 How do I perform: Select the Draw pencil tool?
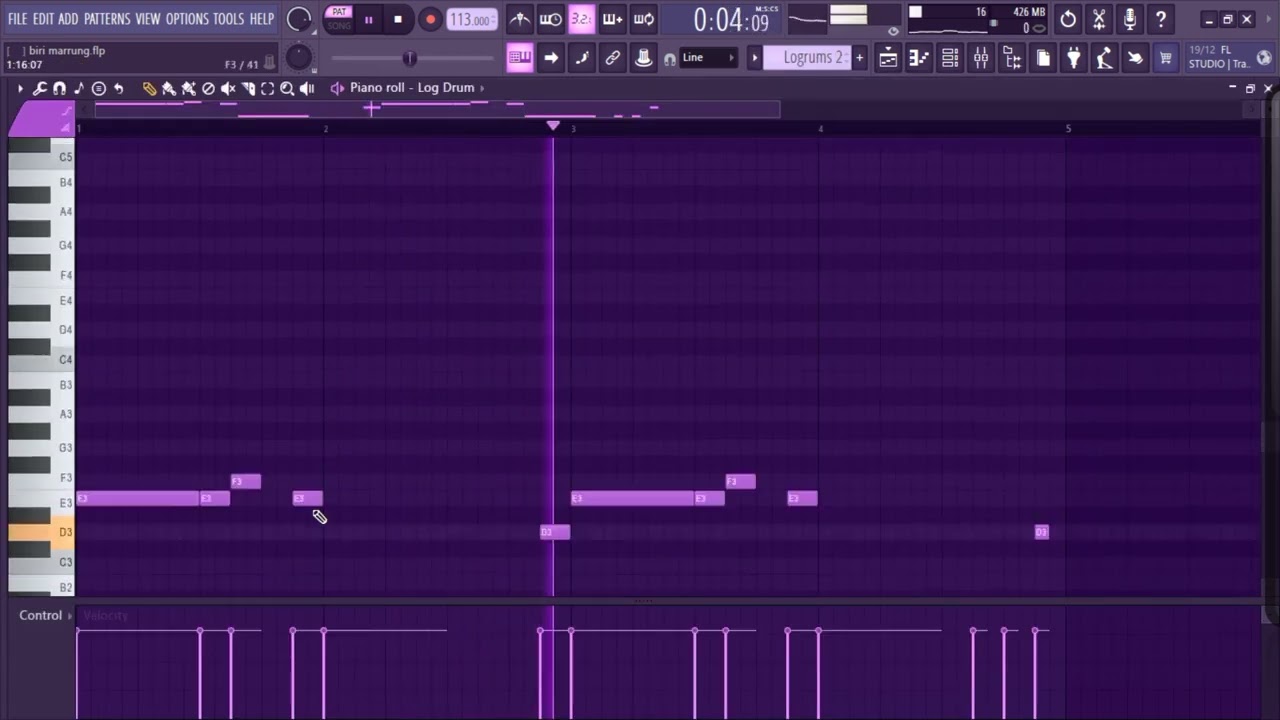click(x=149, y=89)
